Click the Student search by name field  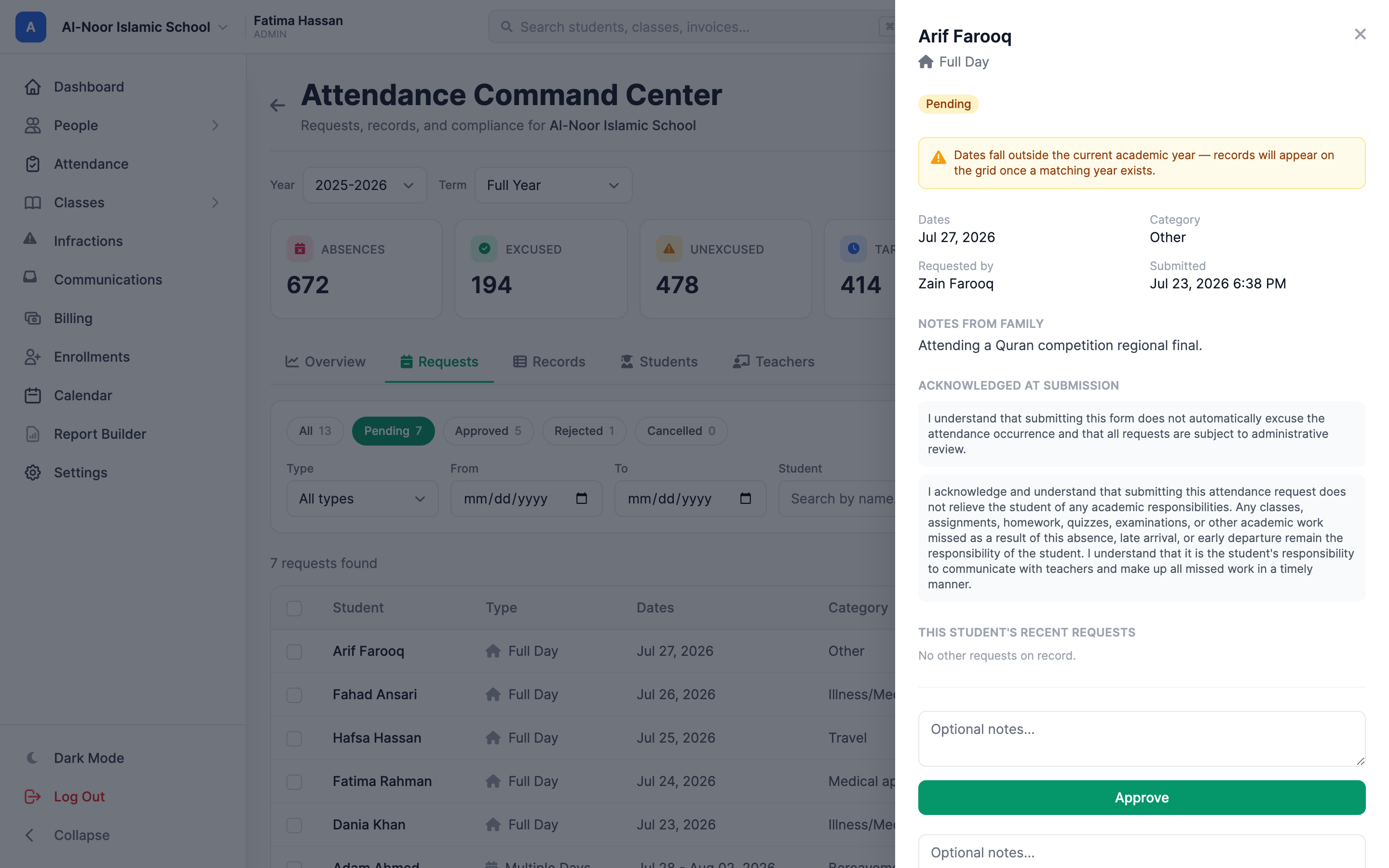[x=837, y=498]
